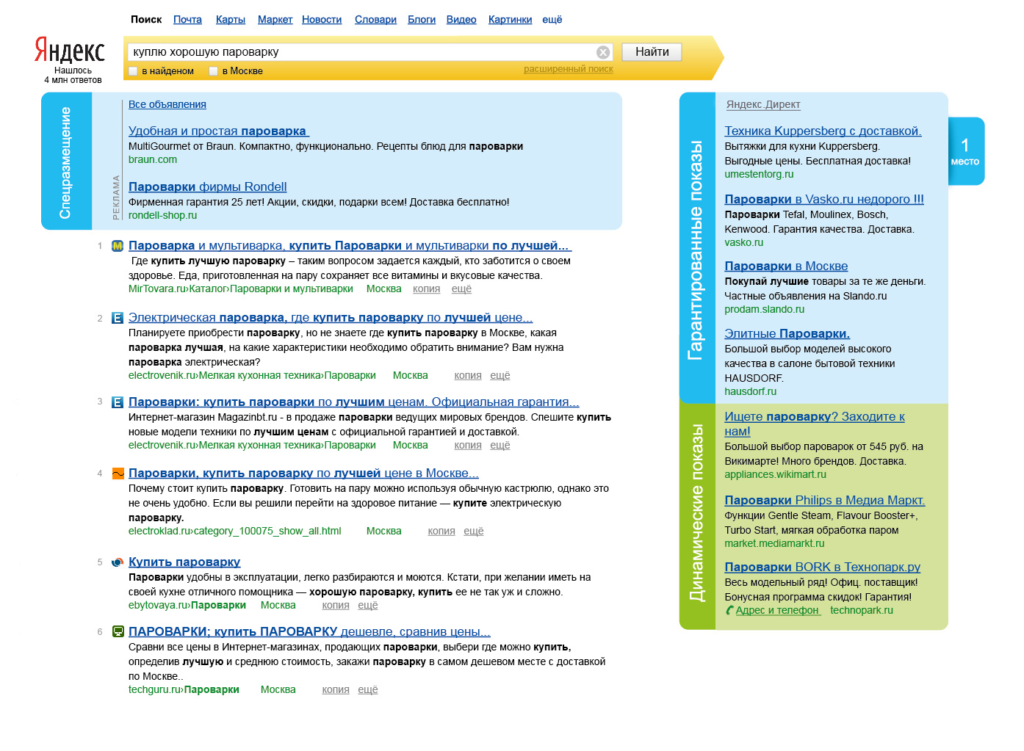Click the braun.com URL
The image size is (1024, 751).
152,159
